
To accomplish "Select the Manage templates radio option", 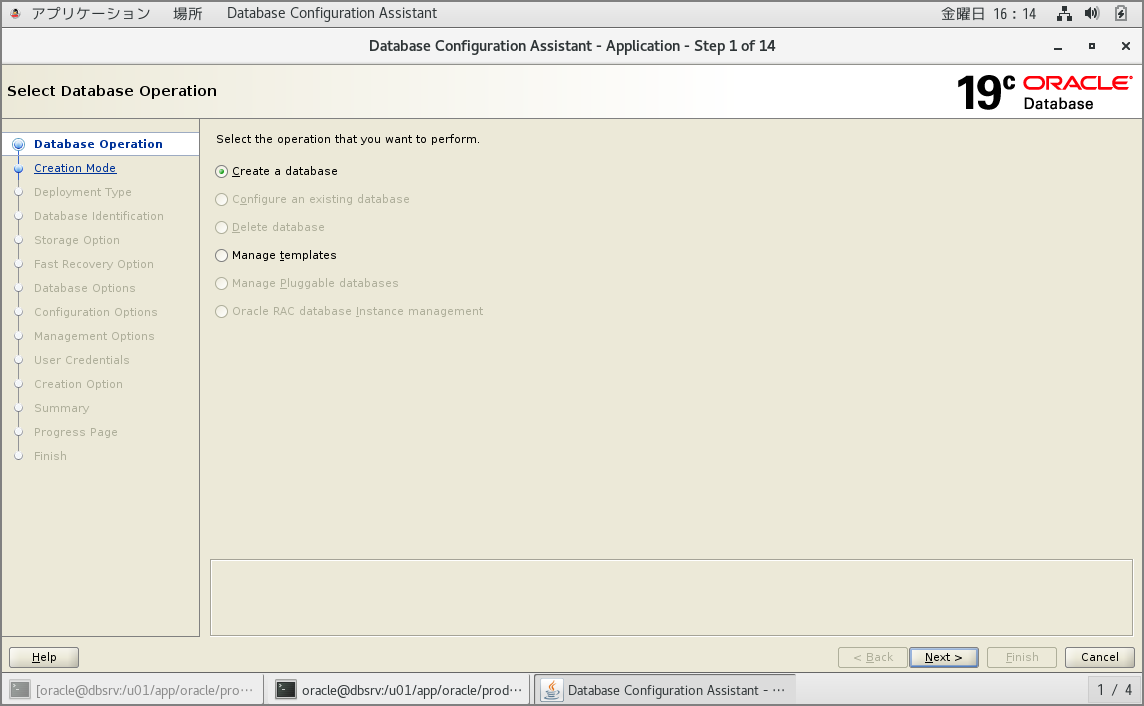I will [x=222, y=256].
